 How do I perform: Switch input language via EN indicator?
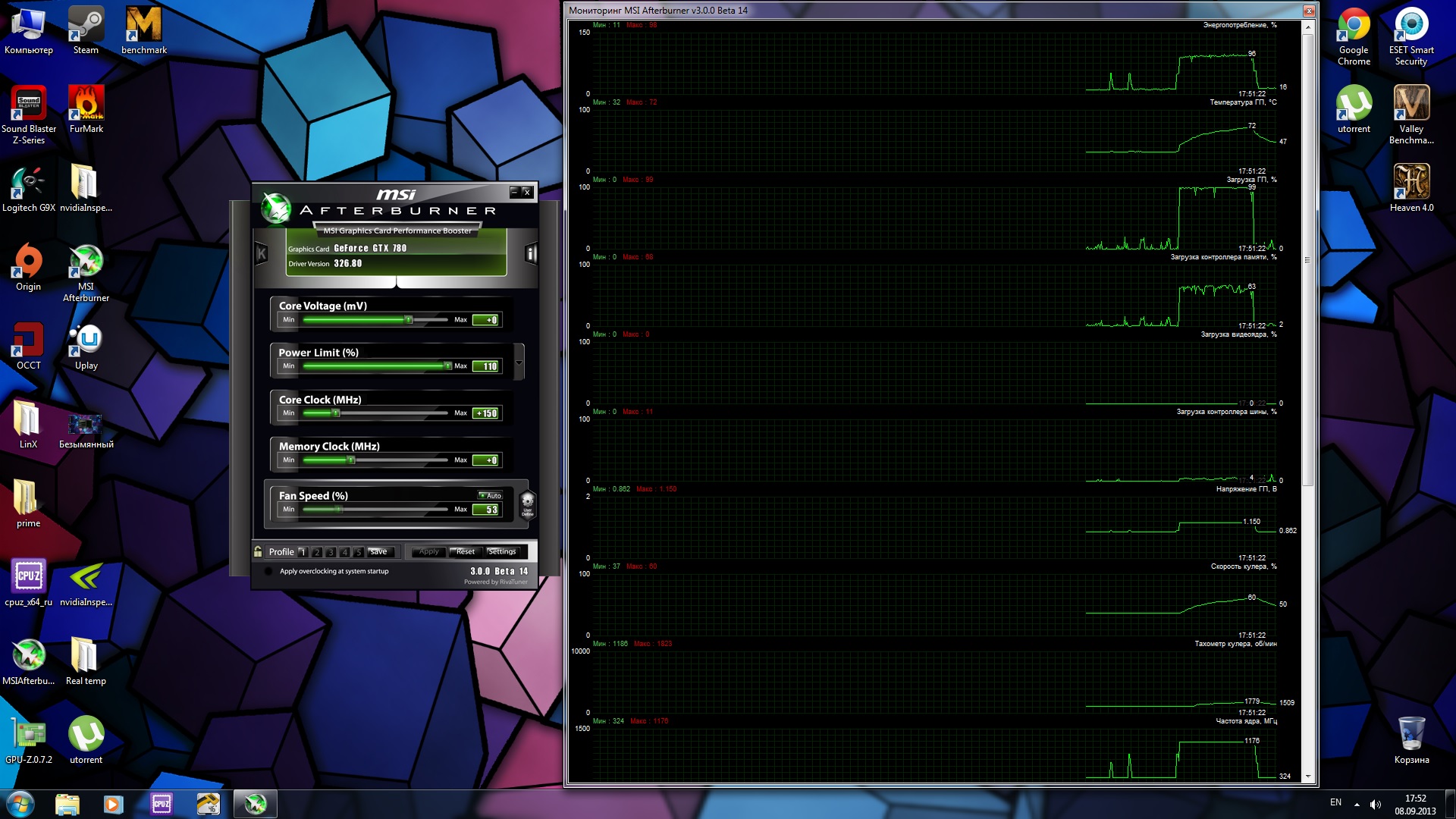(x=1335, y=802)
